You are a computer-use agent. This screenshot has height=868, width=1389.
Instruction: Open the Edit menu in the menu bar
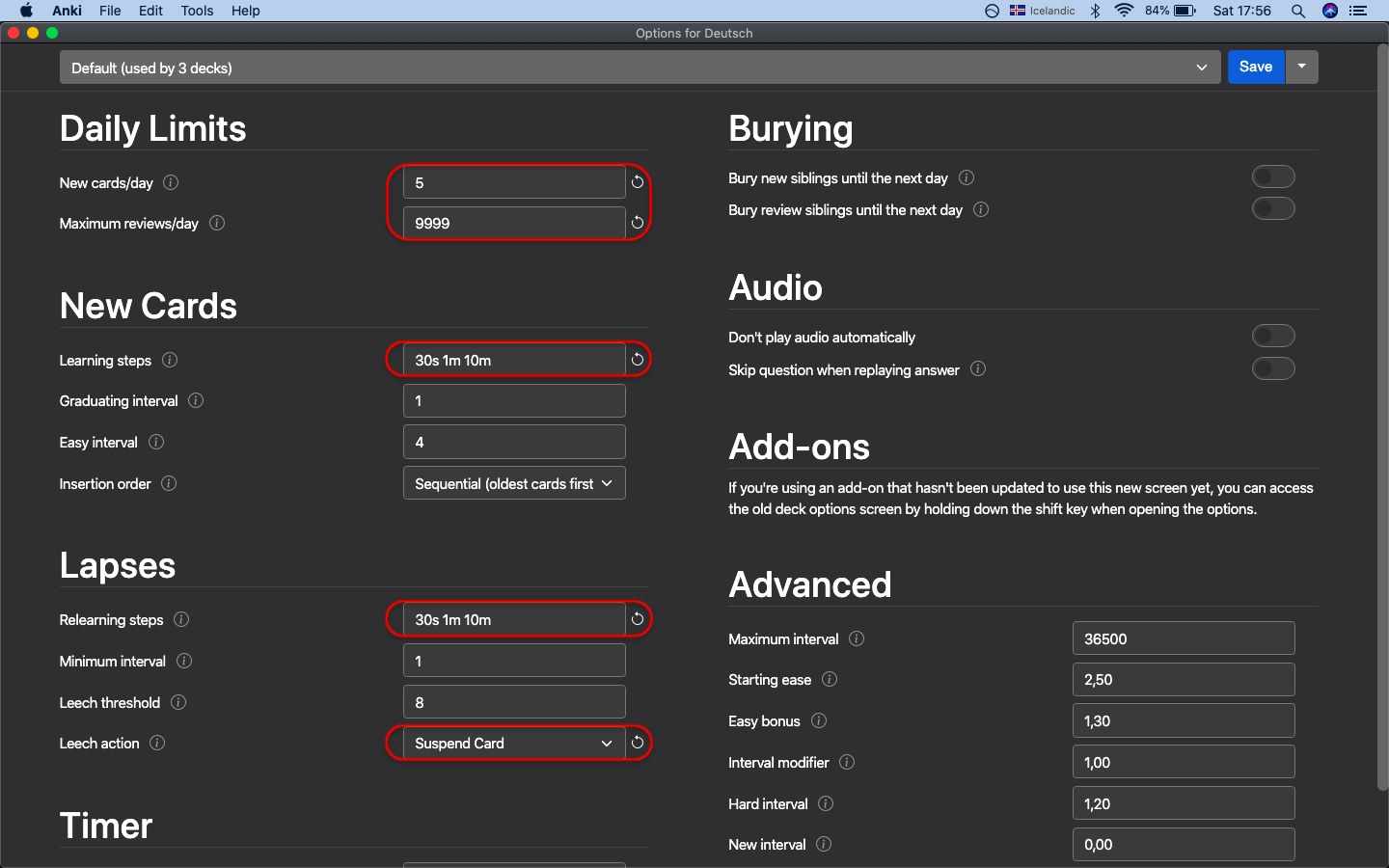click(150, 11)
